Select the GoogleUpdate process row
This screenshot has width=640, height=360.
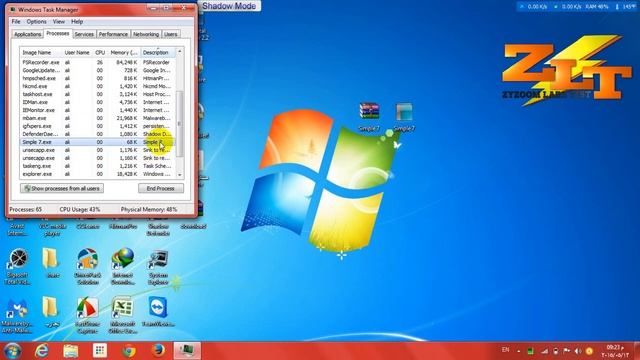pyautogui.click(x=98, y=70)
